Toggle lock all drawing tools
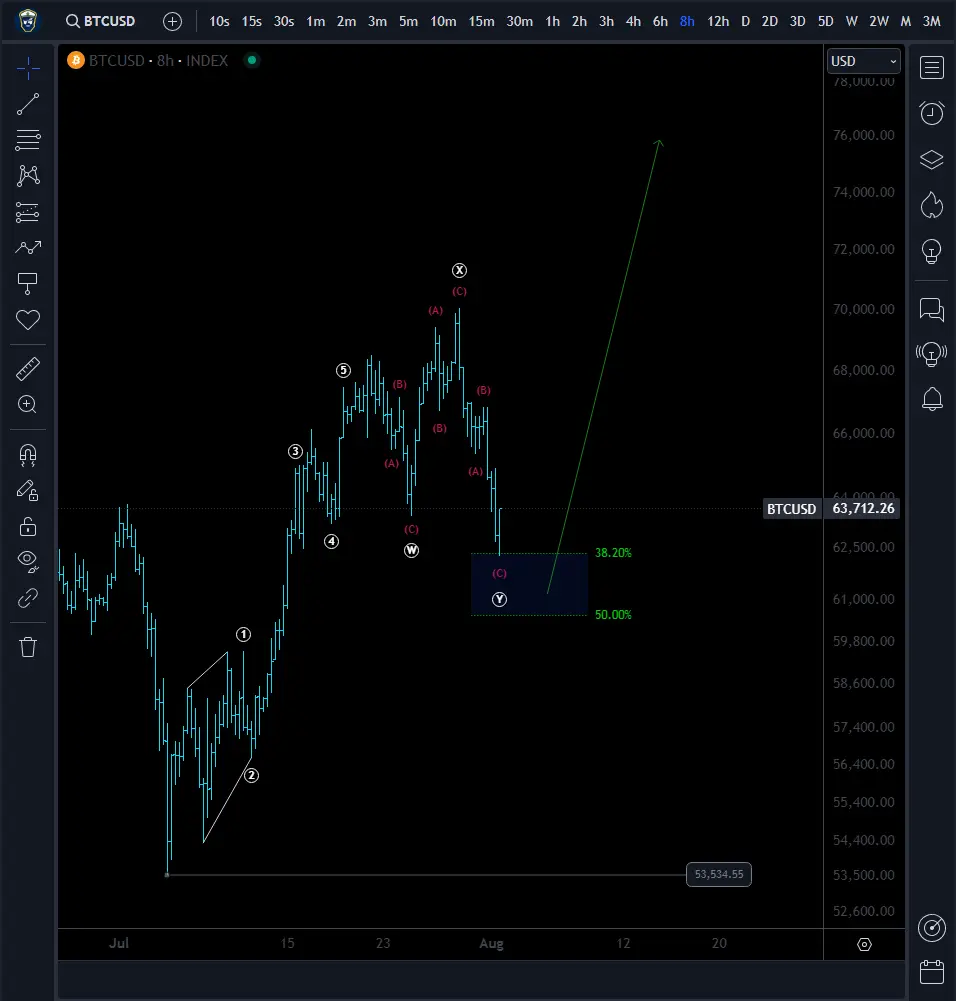 28,527
